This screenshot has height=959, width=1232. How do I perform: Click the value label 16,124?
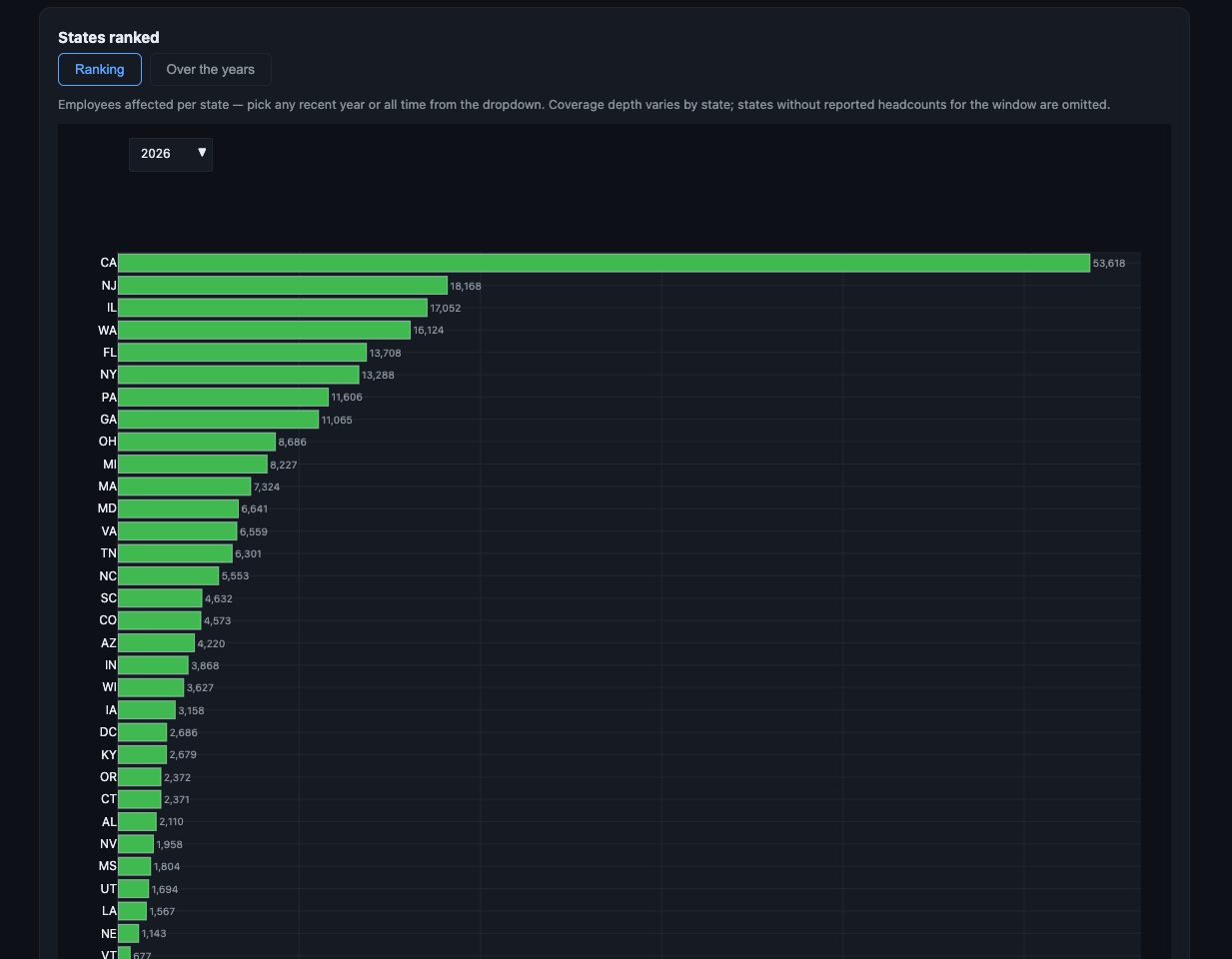point(429,331)
